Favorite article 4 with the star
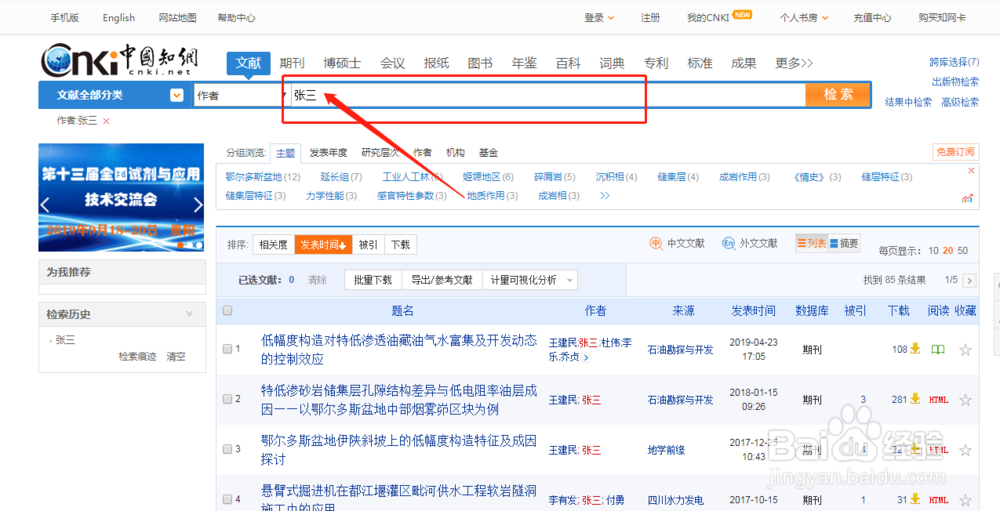 click(966, 500)
